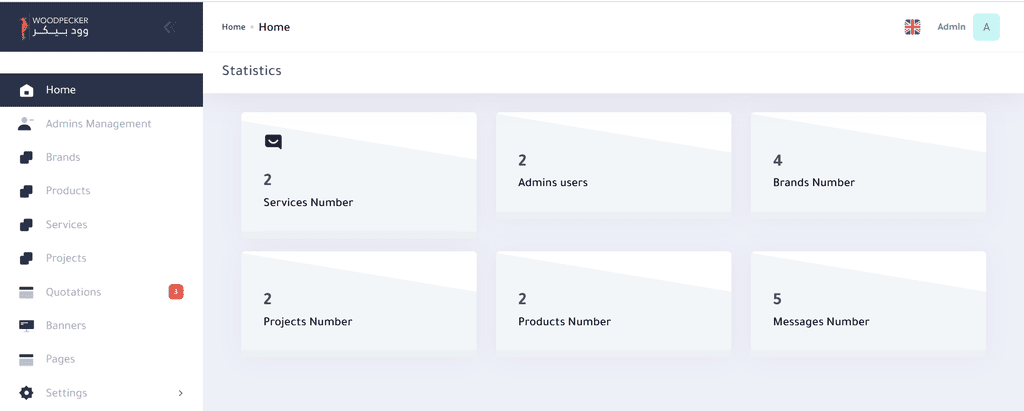Screen dimensions: 1024x411
Task: Open Services from the sidebar menu
Action: click(x=66, y=225)
